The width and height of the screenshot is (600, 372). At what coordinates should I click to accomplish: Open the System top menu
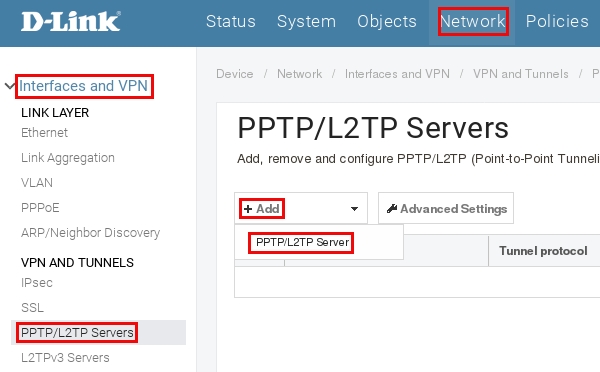click(307, 21)
